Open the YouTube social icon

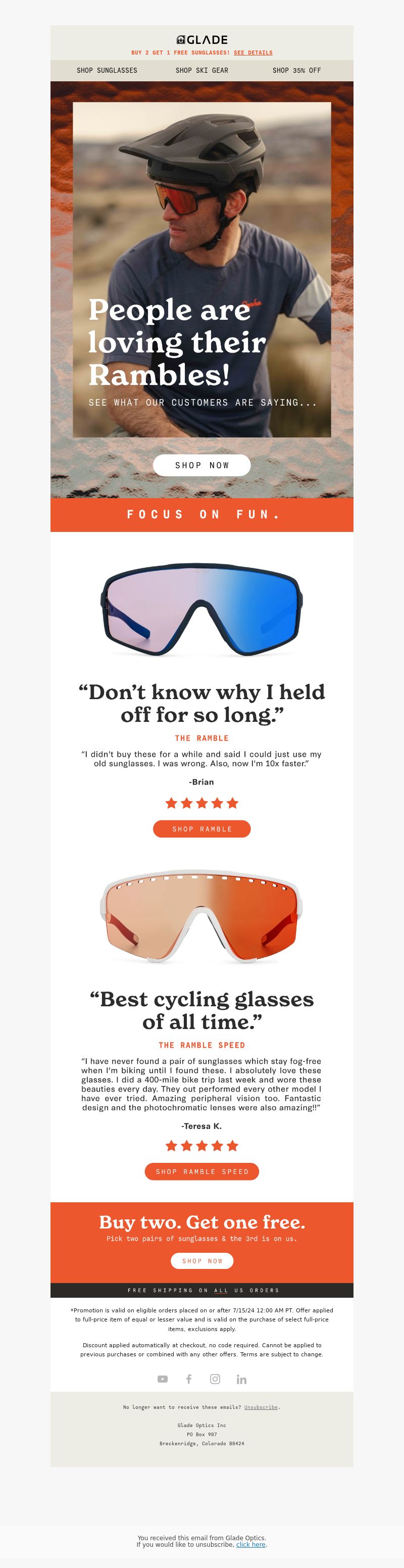pos(163,1379)
